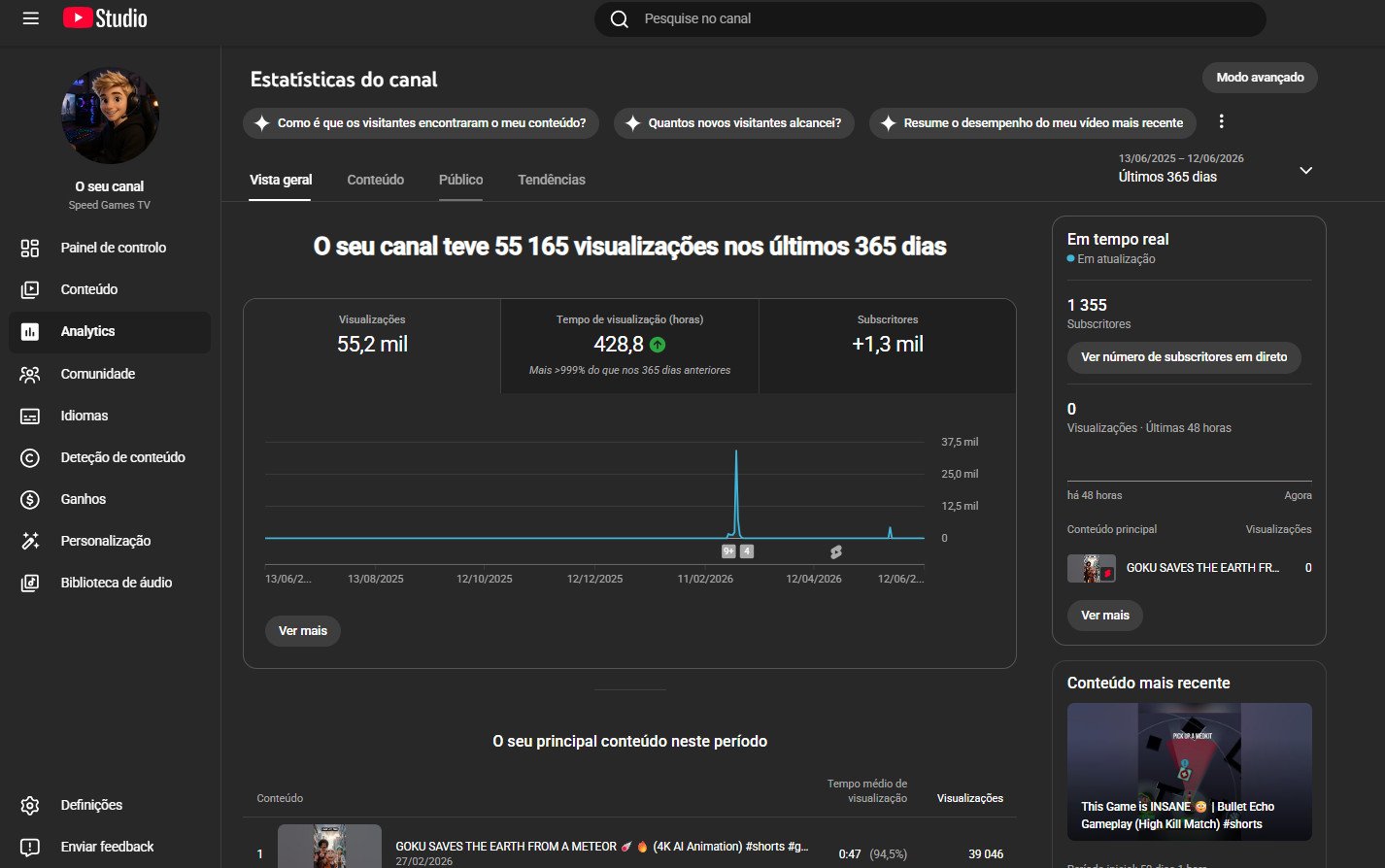This screenshot has width=1385, height=868.
Task: Open the Últimos 365 dias period selector
Action: [1215, 168]
